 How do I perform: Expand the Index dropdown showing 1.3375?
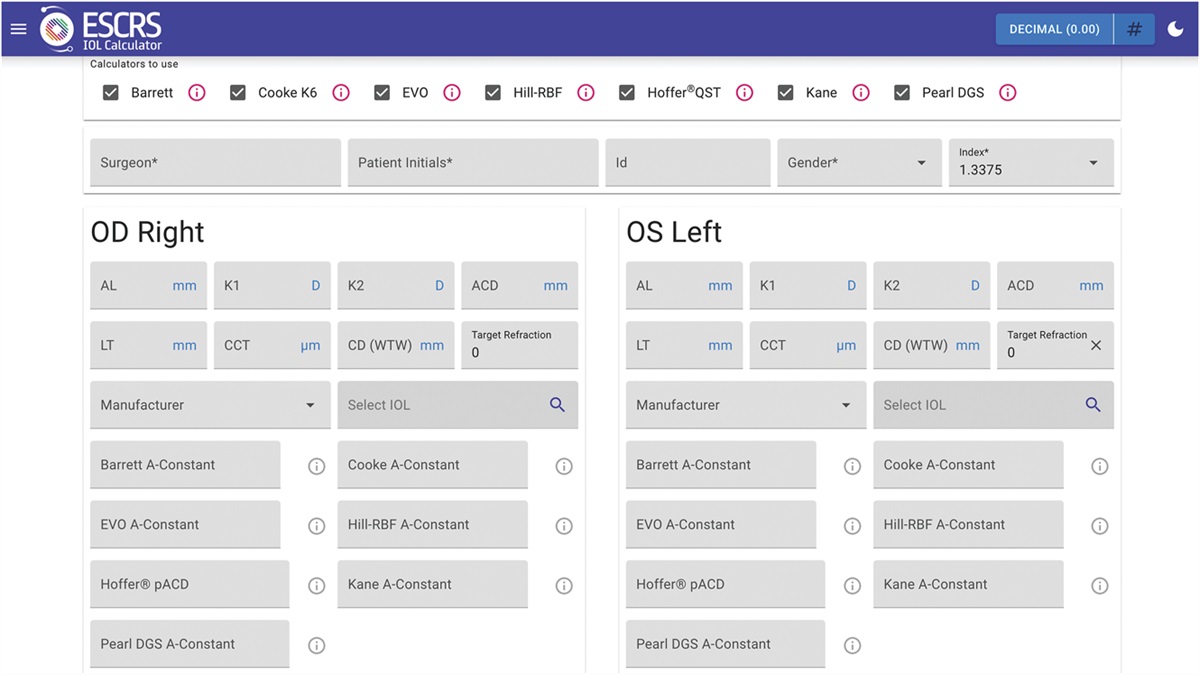click(1031, 163)
